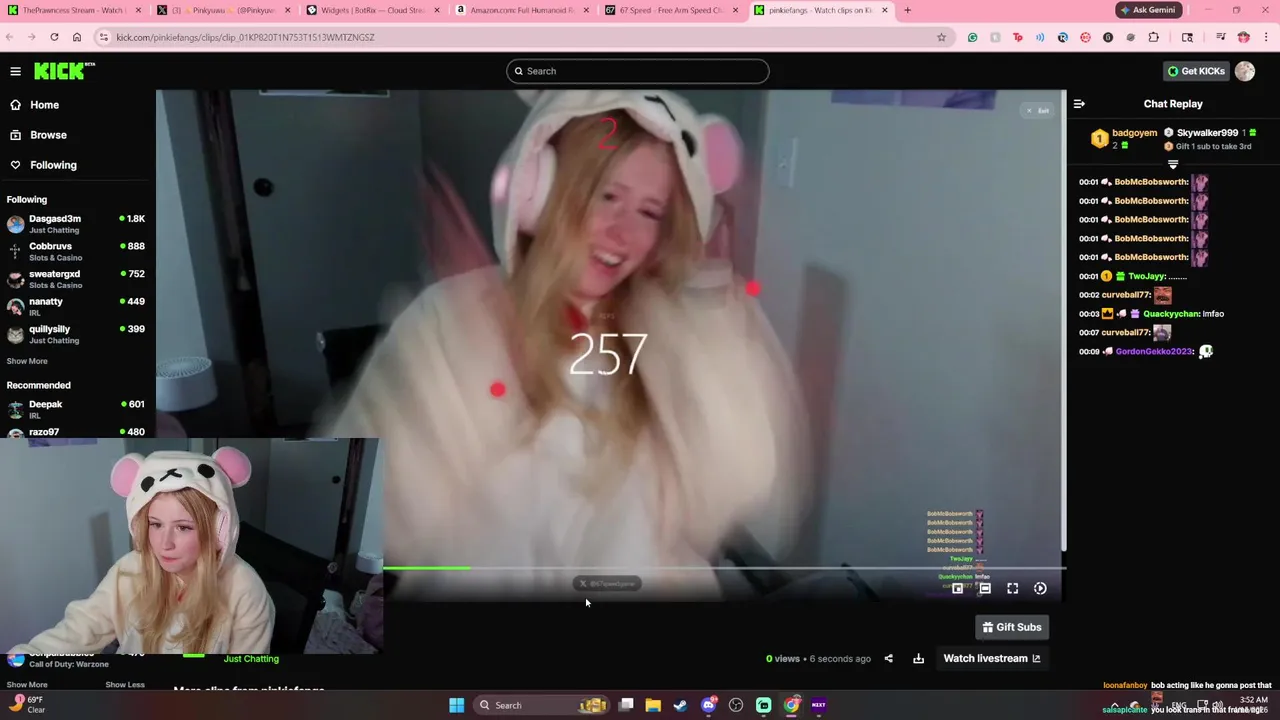Open OBS Studio from taskbar
This screenshot has width=1280, height=720.
pyautogui.click(x=736, y=705)
